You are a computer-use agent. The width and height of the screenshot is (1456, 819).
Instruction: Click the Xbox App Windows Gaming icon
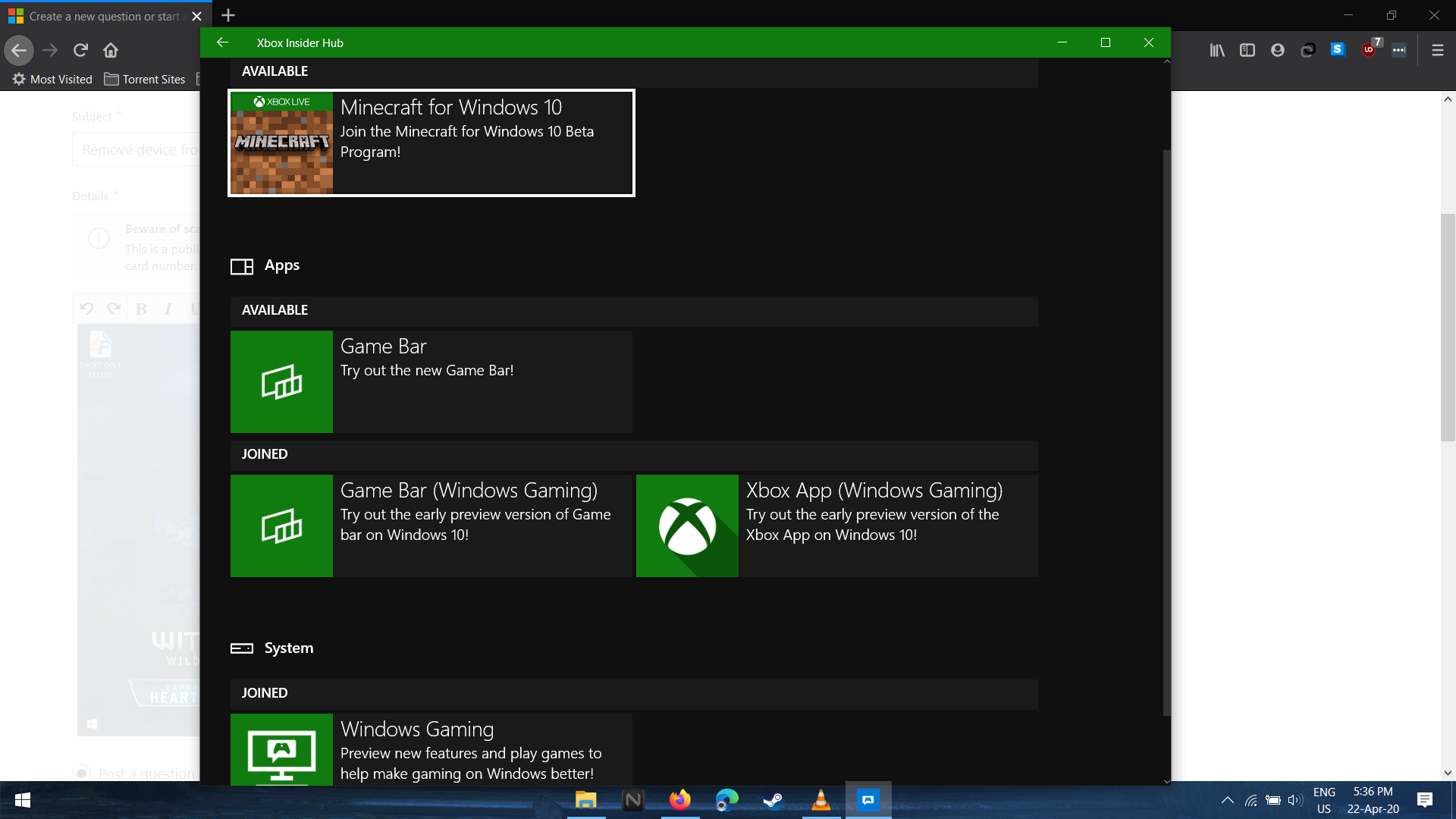click(x=688, y=525)
